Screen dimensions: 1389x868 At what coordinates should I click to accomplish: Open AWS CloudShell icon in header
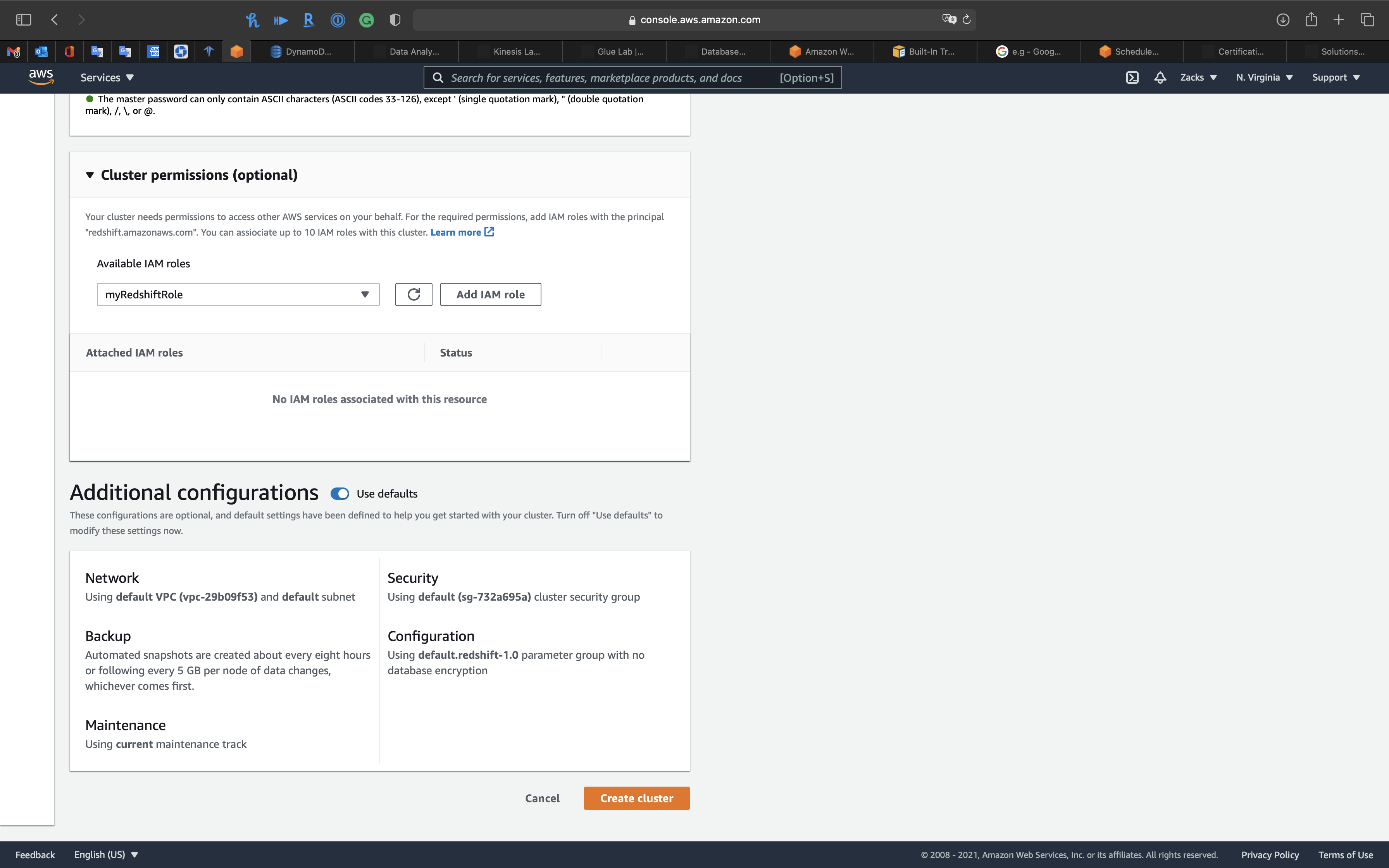pyautogui.click(x=1132, y=77)
